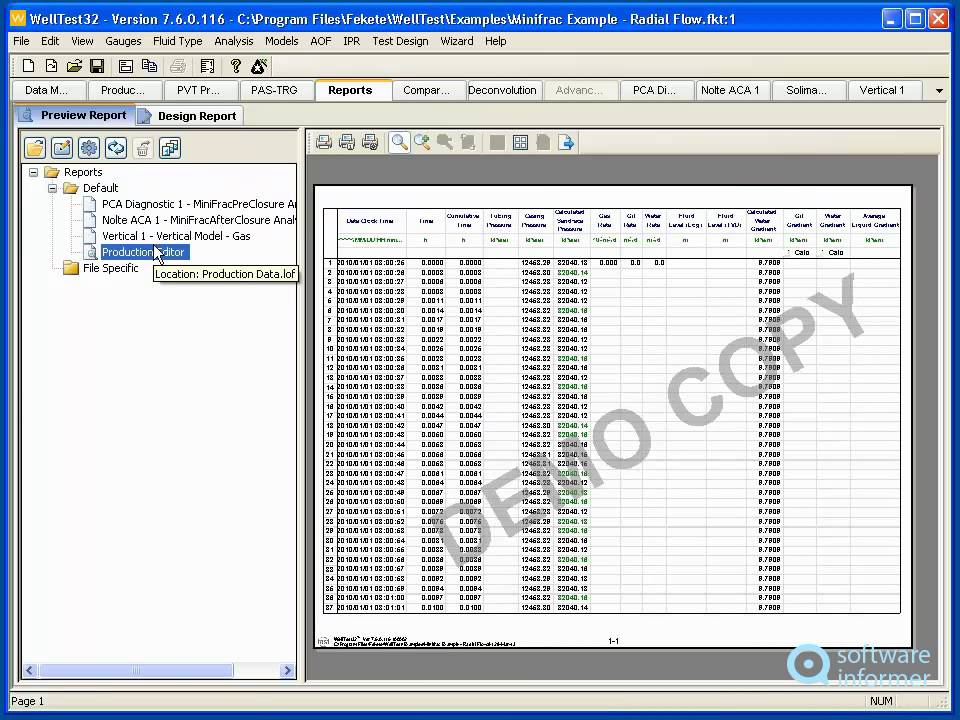Switch to the Solima... tab
The width and height of the screenshot is (960, 720).
808,91
